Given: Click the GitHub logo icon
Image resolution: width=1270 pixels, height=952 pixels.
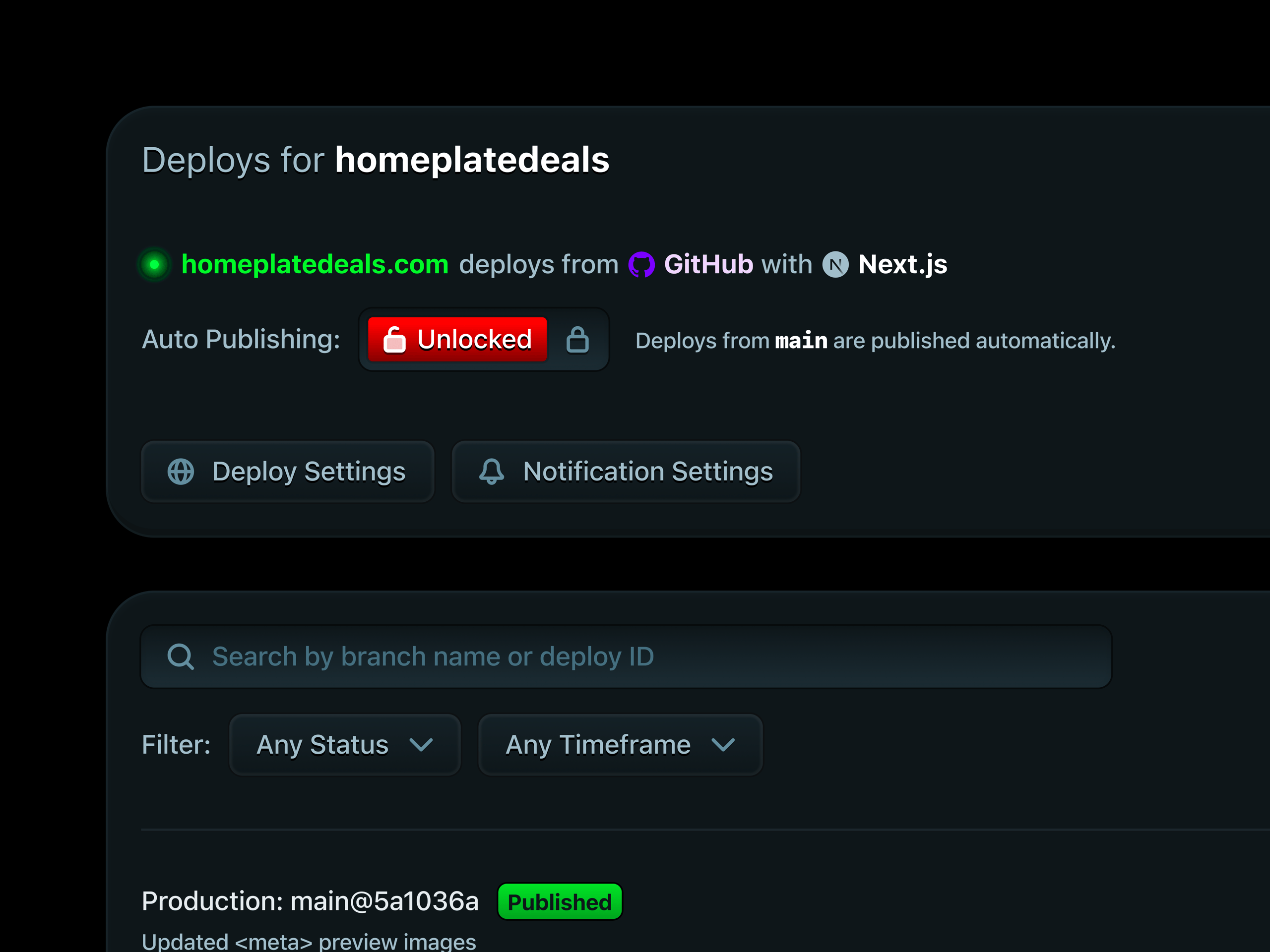Looking at the screenshot, I should coord(641,265).
